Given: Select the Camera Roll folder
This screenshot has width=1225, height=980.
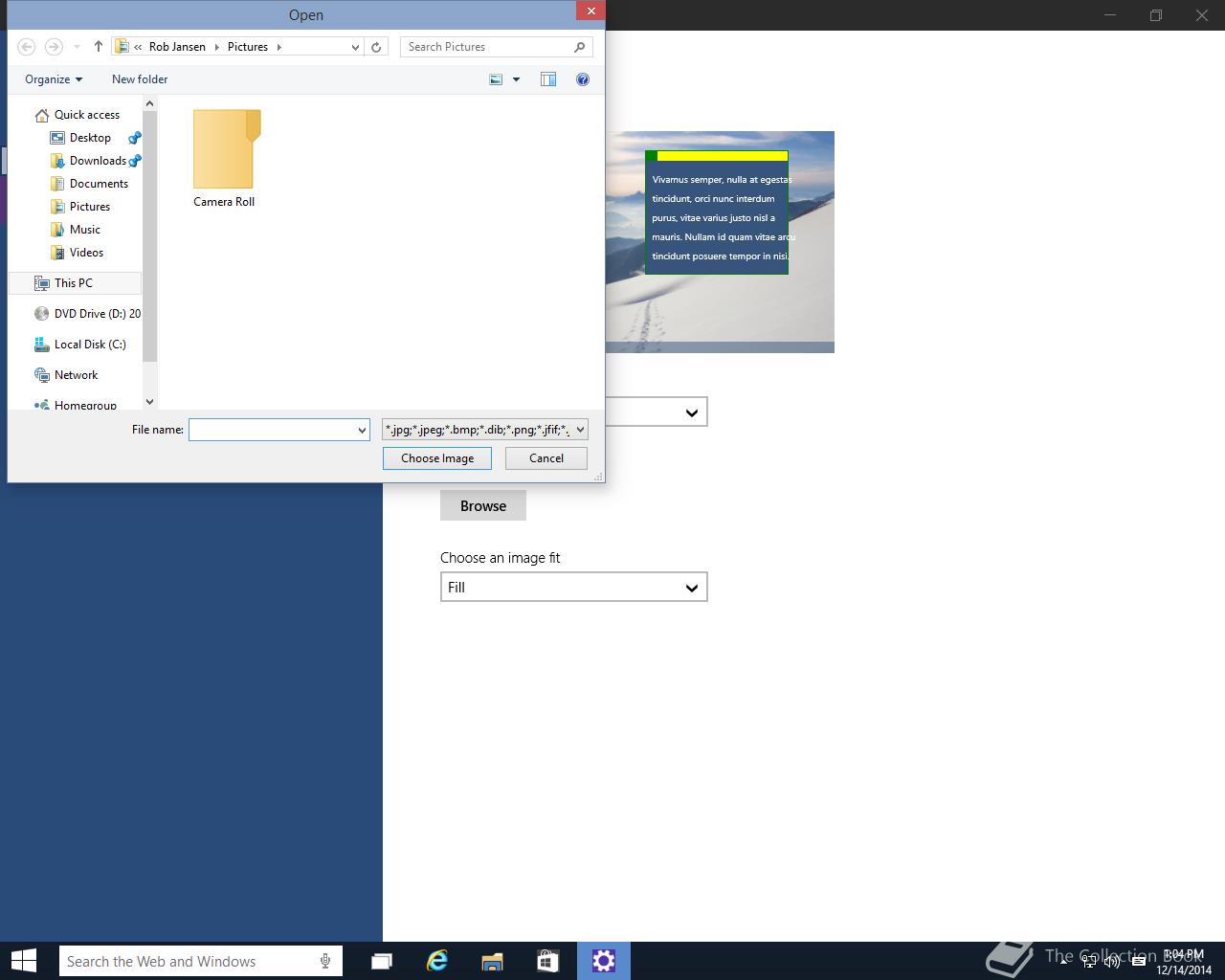Looking at the screenshot, I should [225, 158].
